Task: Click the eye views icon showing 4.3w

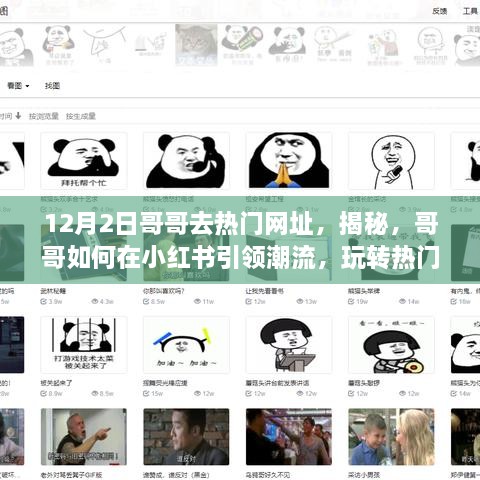Action: point(95,301)
